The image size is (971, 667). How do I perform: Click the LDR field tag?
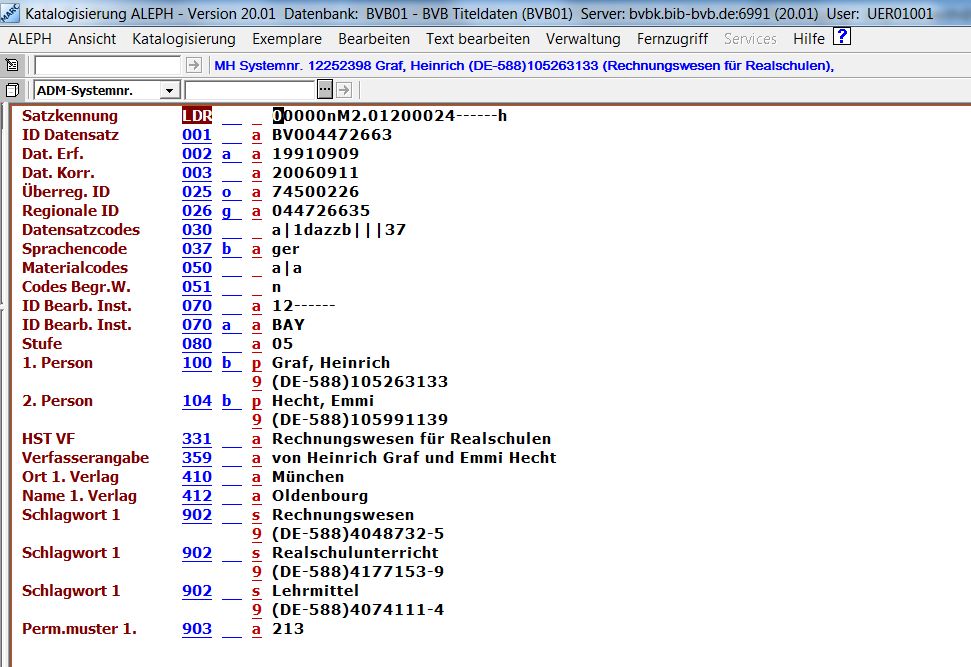tap(197, 116)
